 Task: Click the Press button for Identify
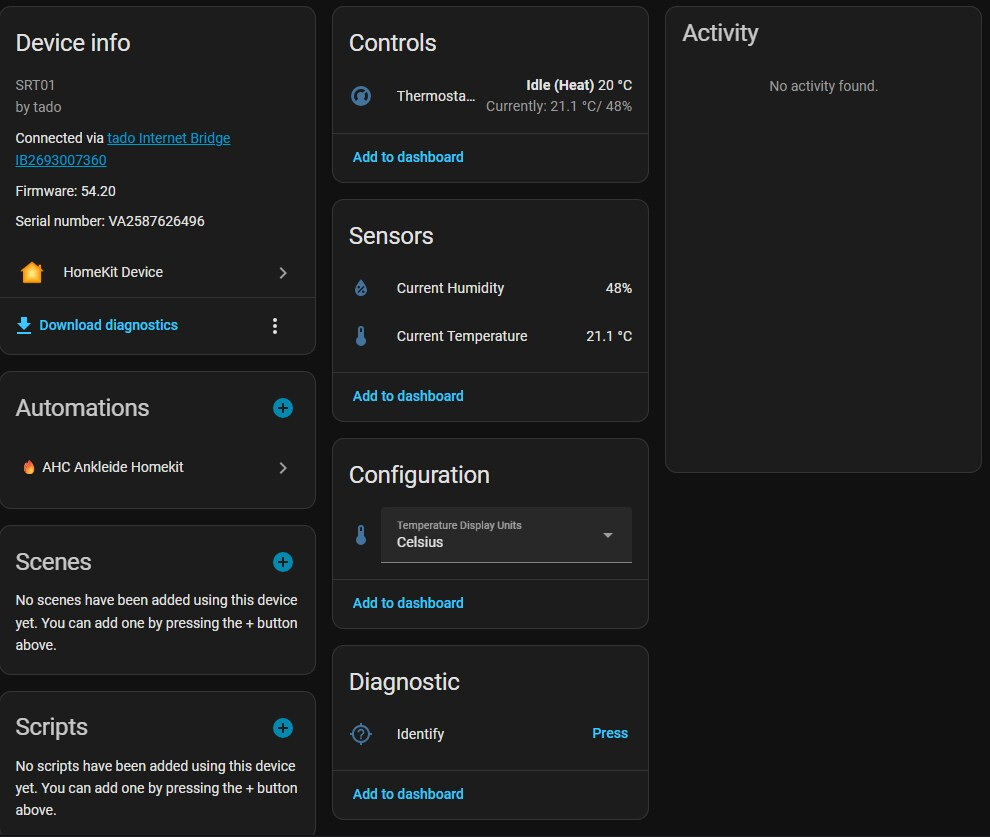(x=610, y=733)
